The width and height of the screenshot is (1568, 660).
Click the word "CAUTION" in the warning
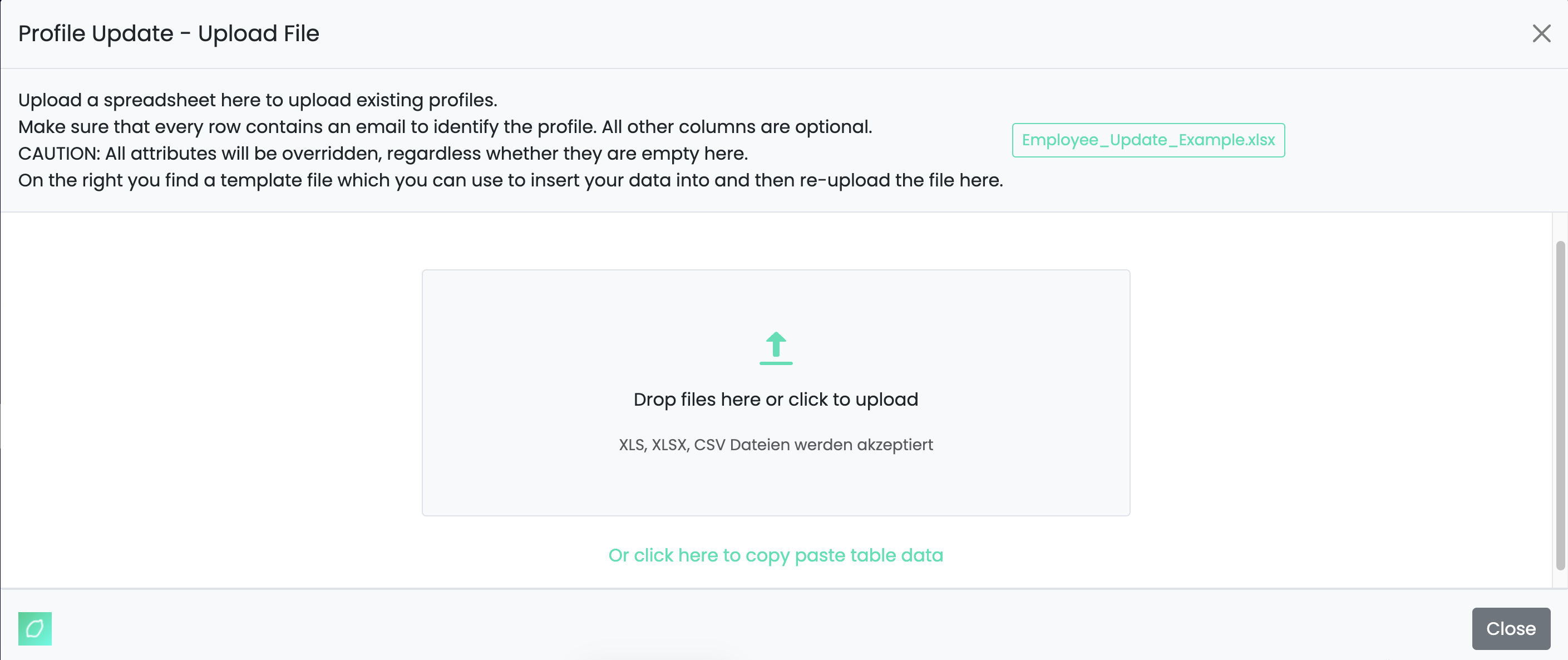pyautogui.click(x=59, y=154)
